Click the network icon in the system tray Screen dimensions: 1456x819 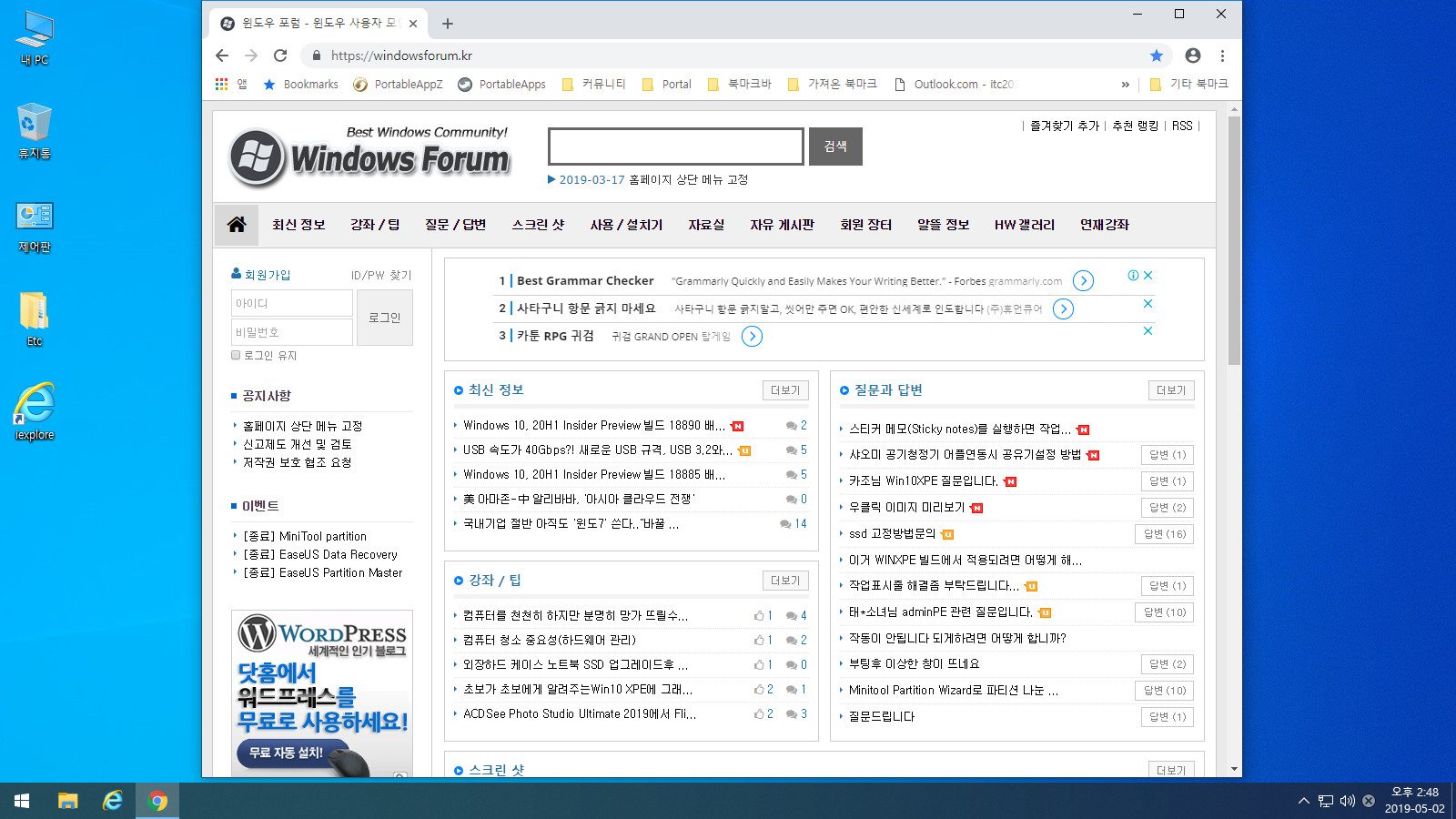tap(1325, 801)
